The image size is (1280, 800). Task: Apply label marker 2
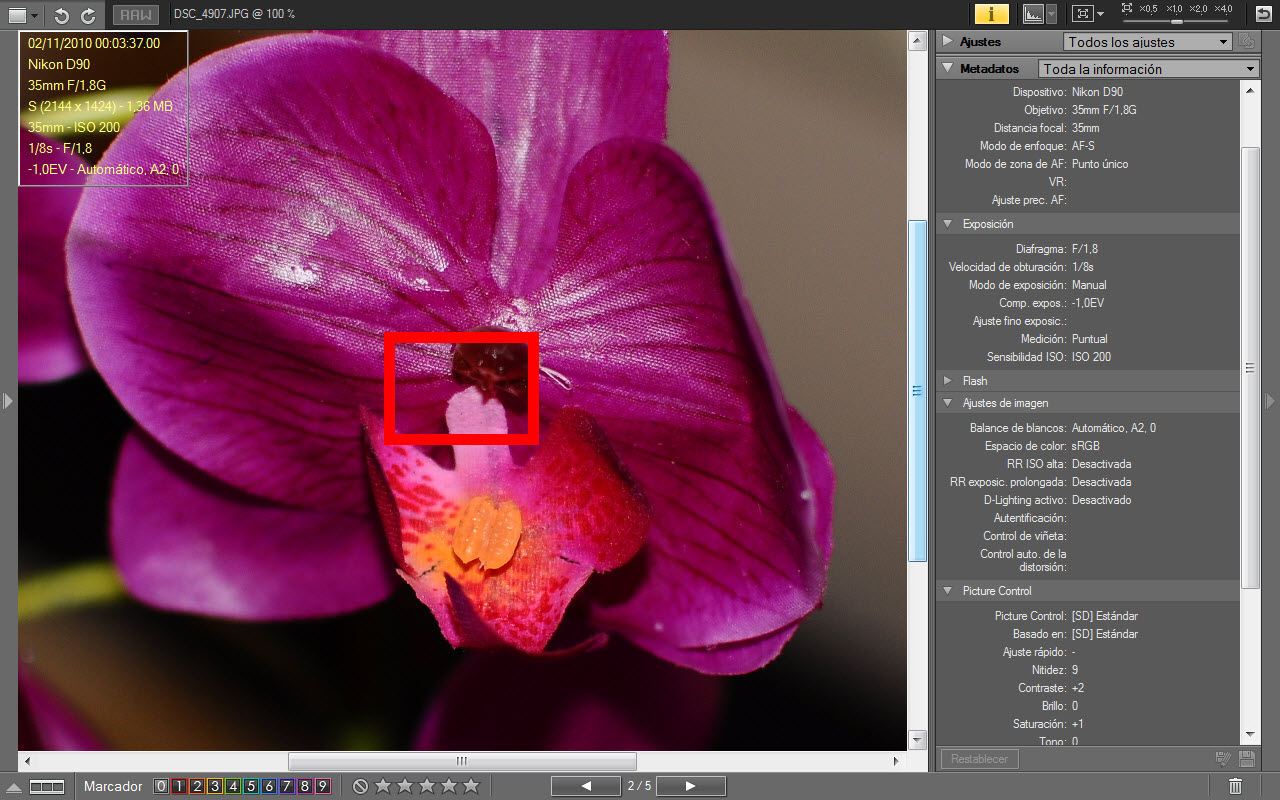point(197,786)
